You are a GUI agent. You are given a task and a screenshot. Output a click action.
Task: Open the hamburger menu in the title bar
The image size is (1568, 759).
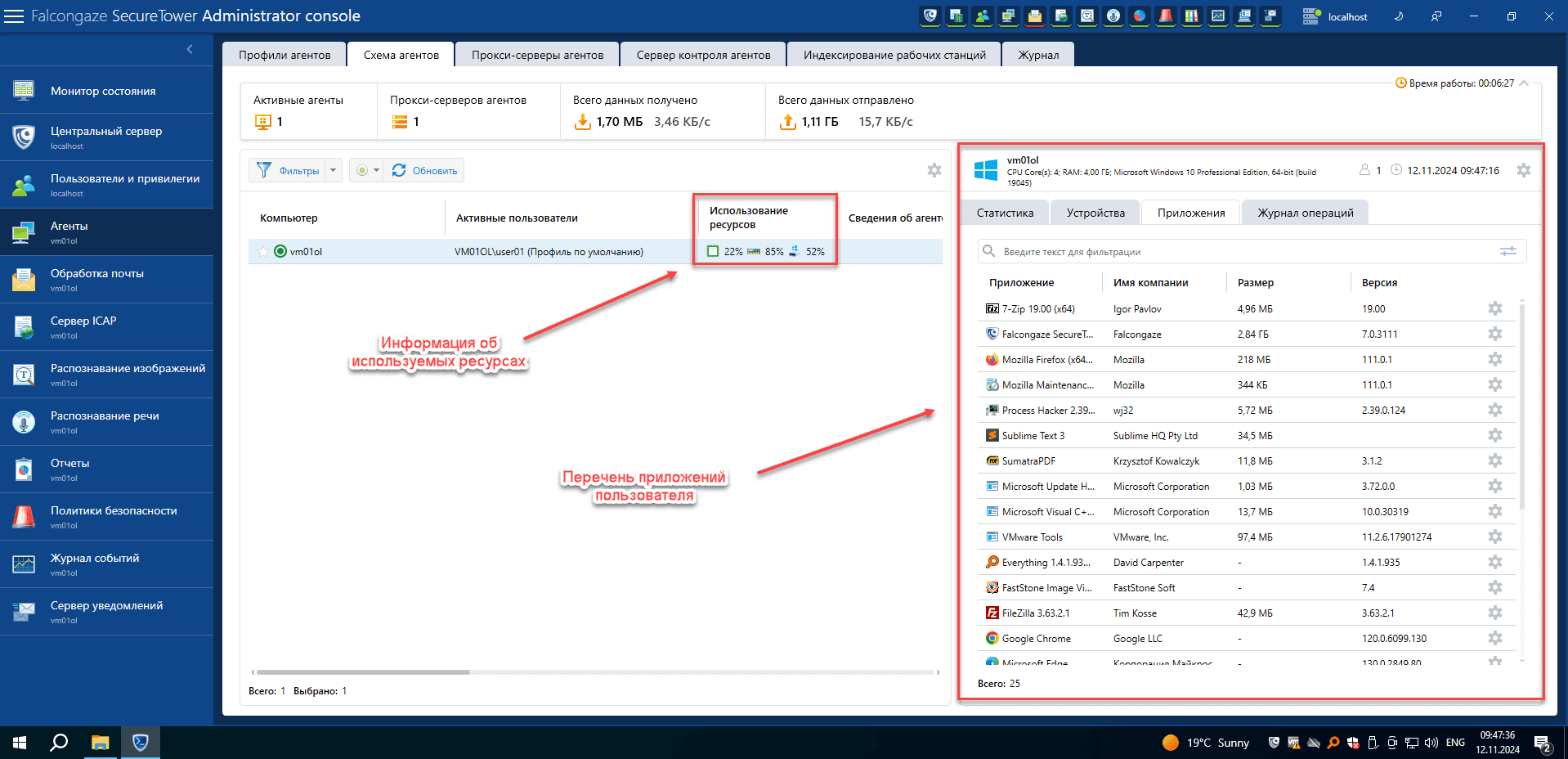[14, 16]
